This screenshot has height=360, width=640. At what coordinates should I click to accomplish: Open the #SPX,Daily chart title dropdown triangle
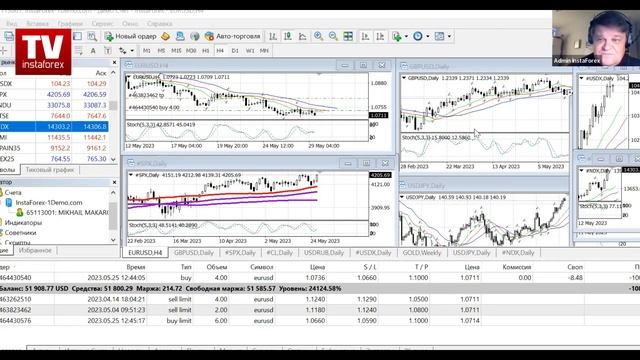tap(131, 175)
